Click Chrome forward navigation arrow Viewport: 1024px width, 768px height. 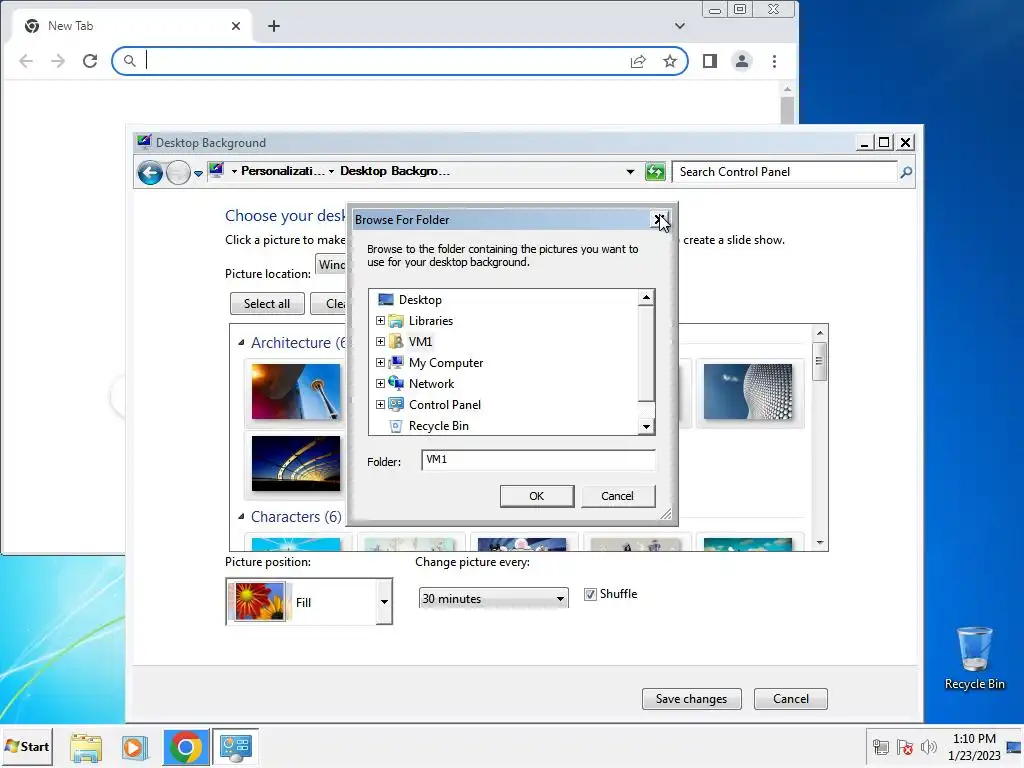click(x=58, y=61)
